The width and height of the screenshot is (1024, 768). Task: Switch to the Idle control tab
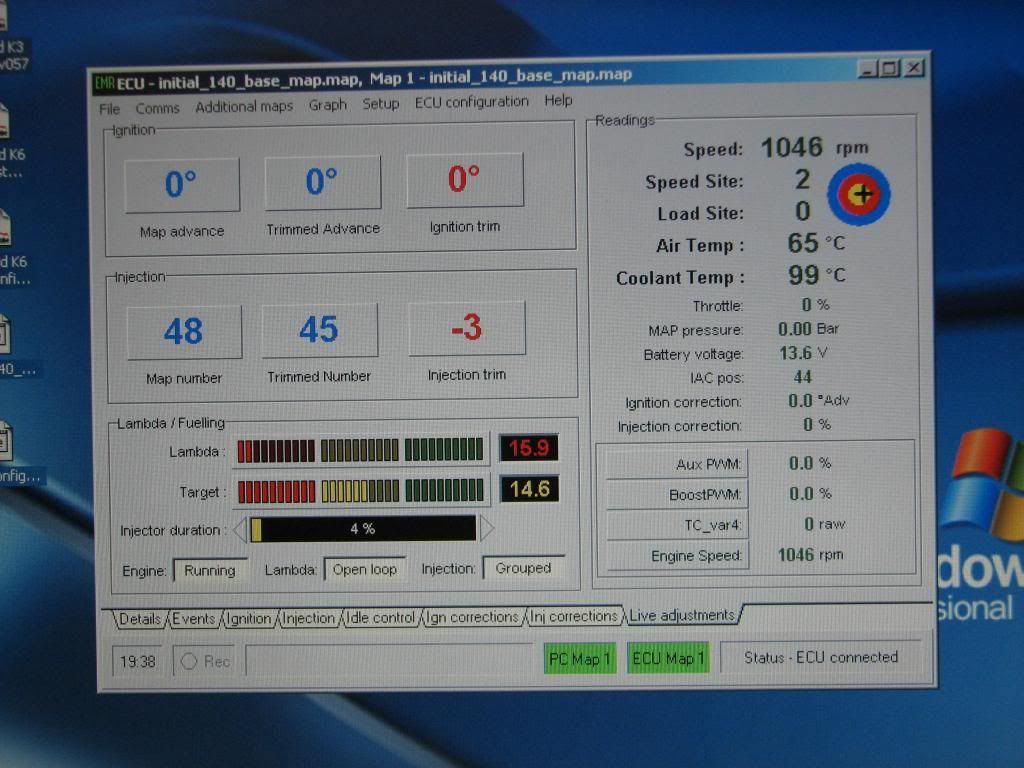coord(381,617)
